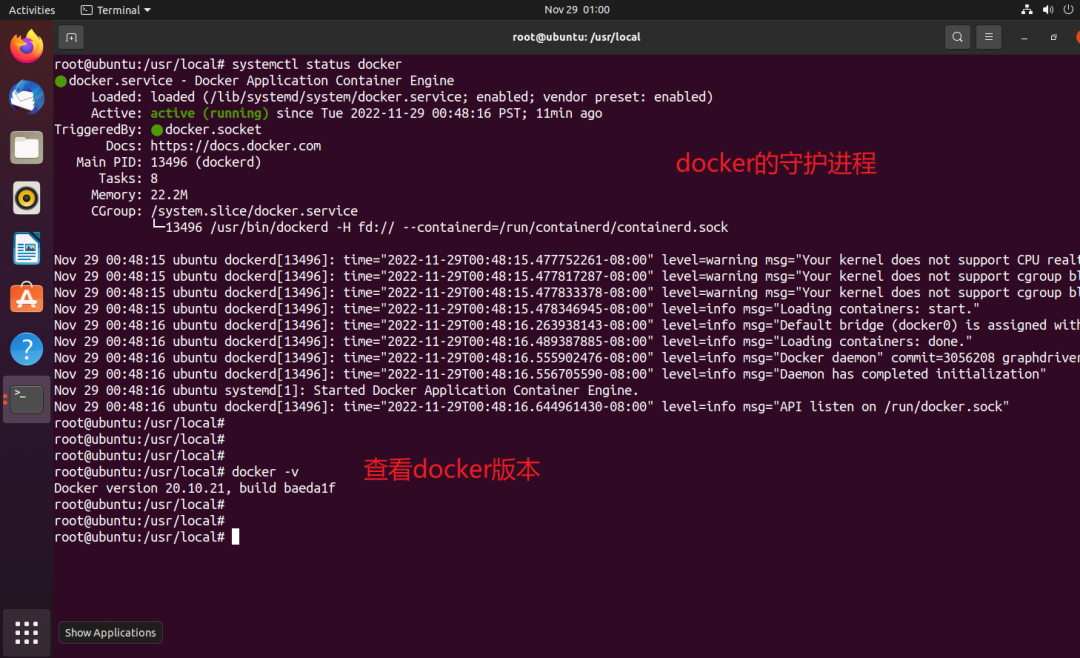Launch LibreOffice Writer from the dock
Screen dimensions: 1080x658
point(27,249)
